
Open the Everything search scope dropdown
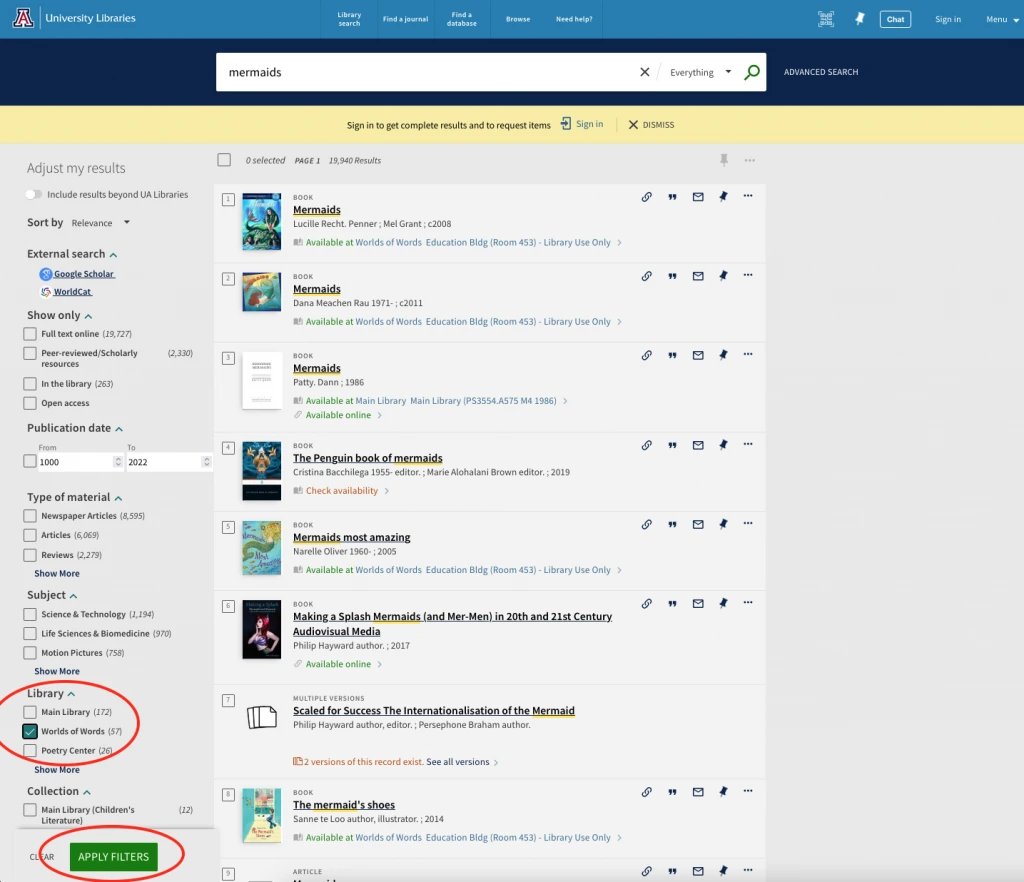(700, 72)
